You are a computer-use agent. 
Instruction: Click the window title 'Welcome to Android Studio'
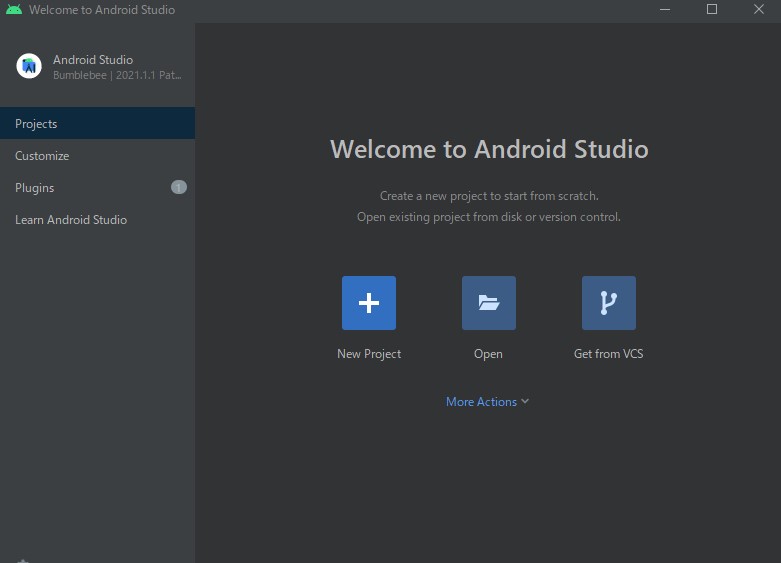click(x=102, y=9)
